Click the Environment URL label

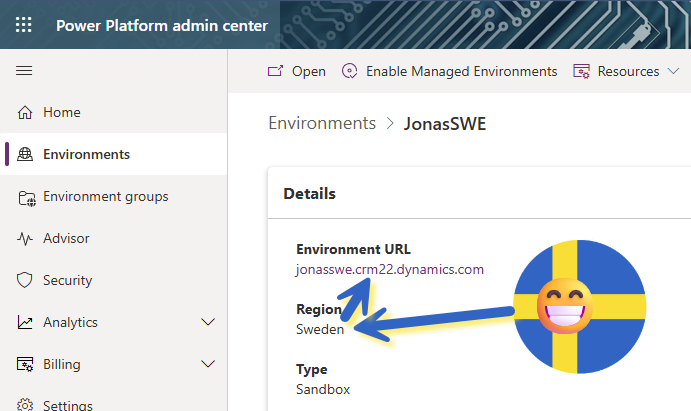point(353,249)
